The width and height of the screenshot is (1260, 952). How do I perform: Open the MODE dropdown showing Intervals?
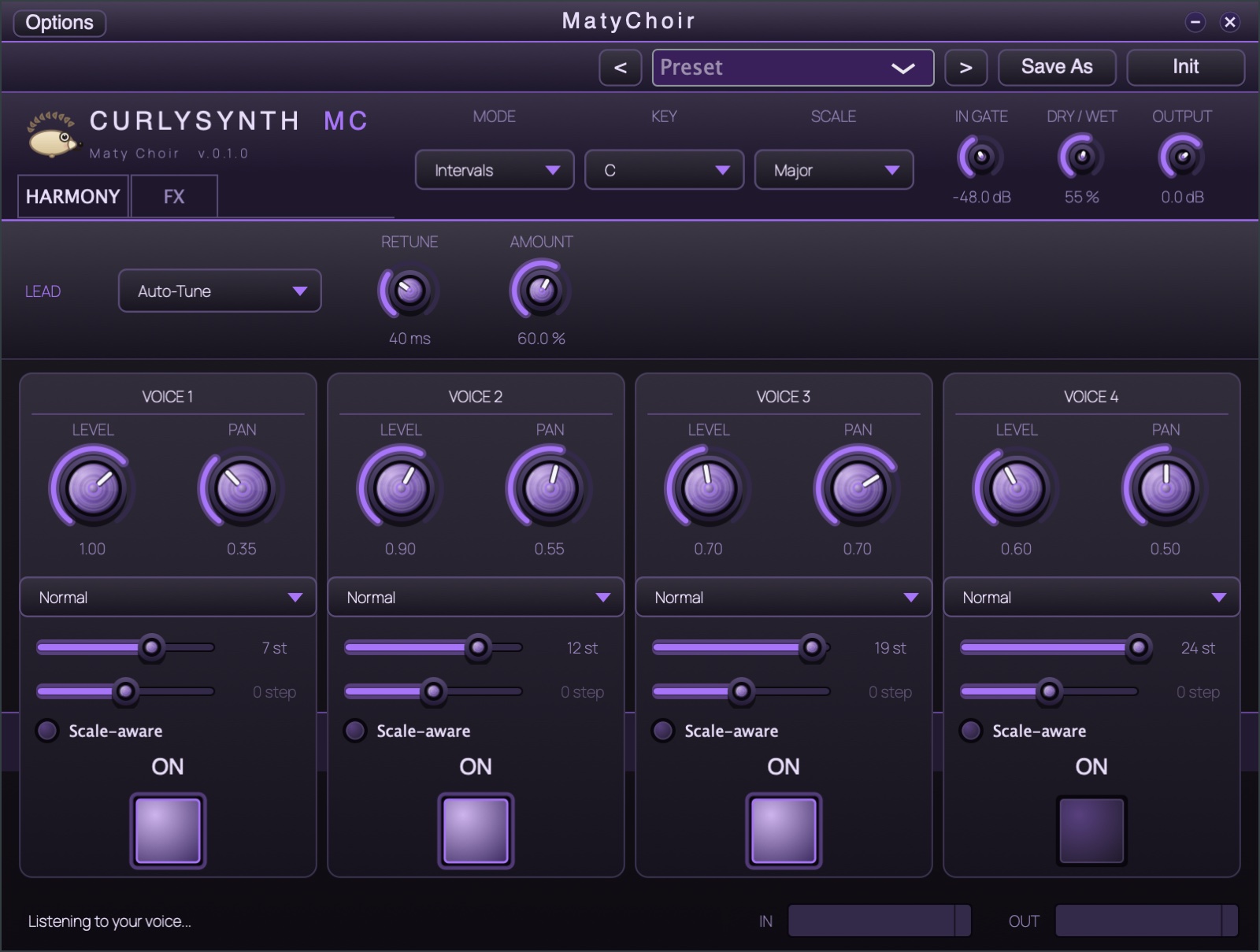[495, 170]
